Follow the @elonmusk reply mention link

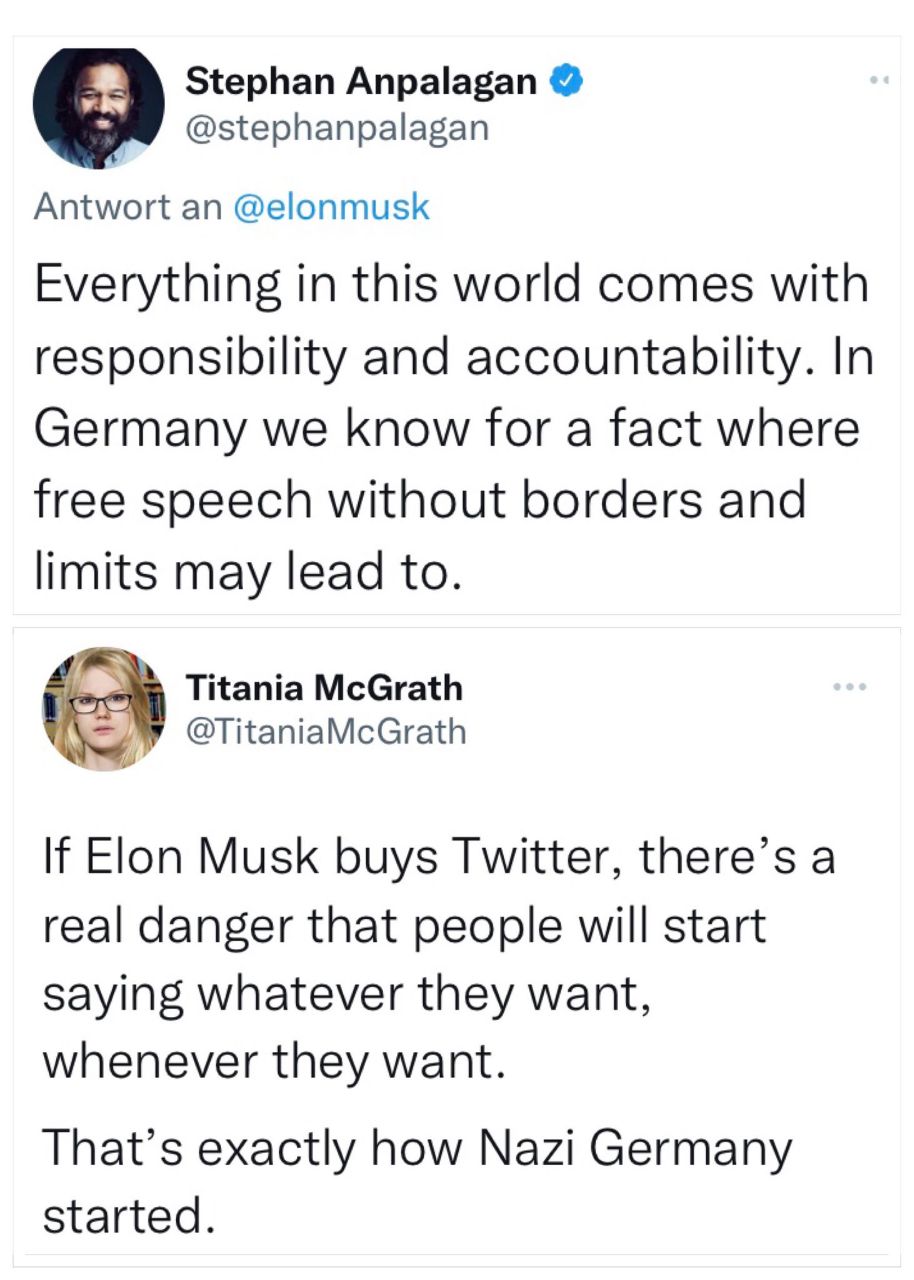click(331, 207)
